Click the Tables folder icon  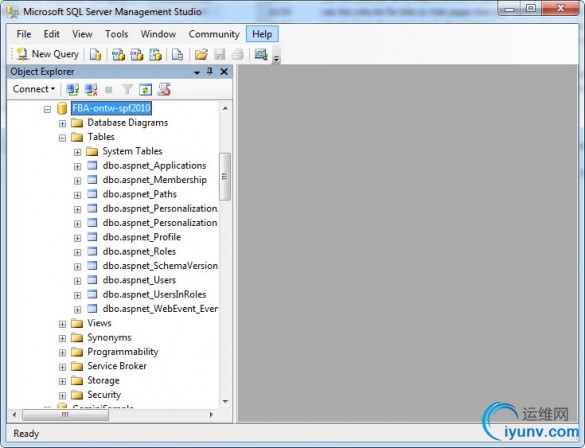click(x=77, y=137)
